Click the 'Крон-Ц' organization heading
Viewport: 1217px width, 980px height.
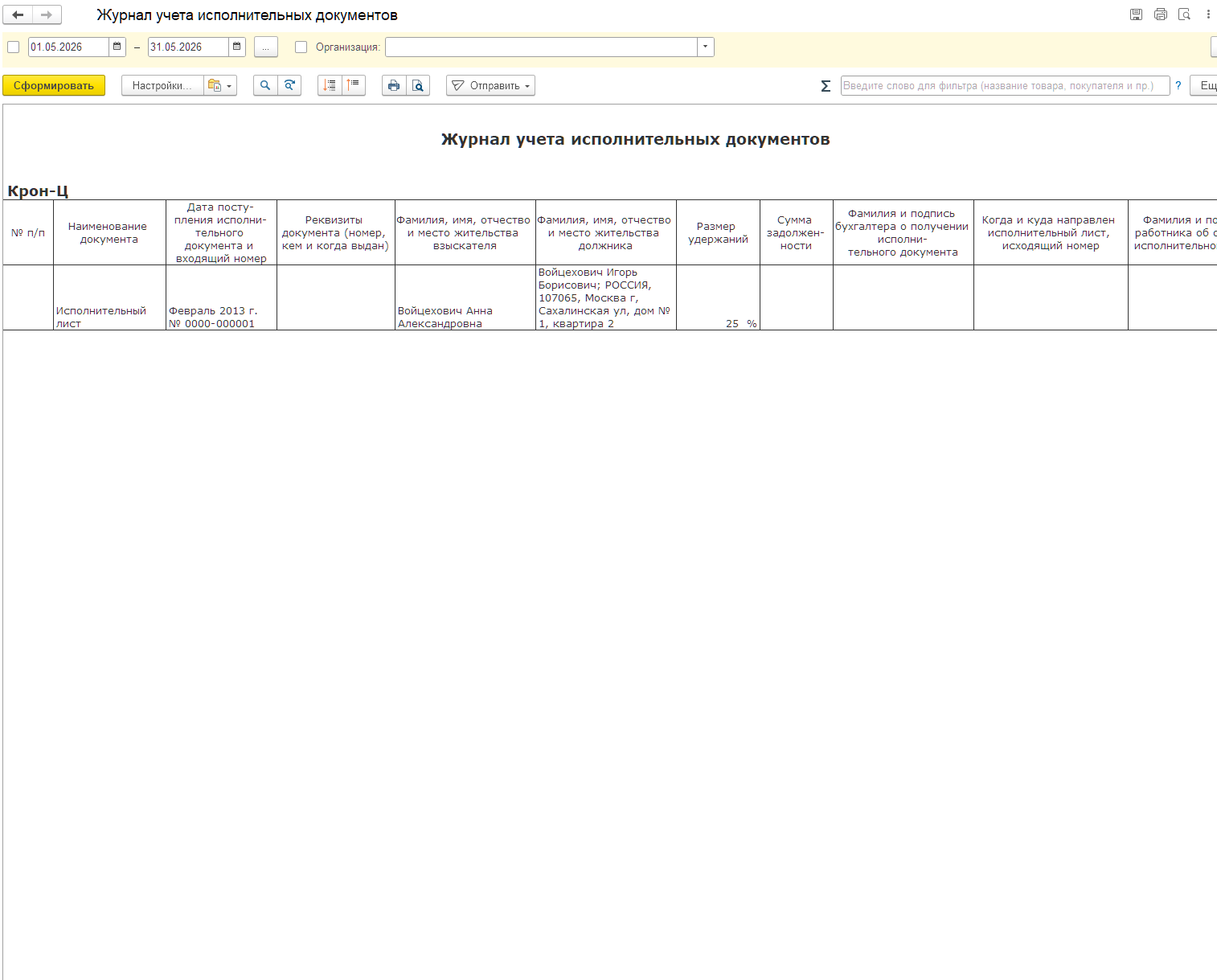click(38, 191)
